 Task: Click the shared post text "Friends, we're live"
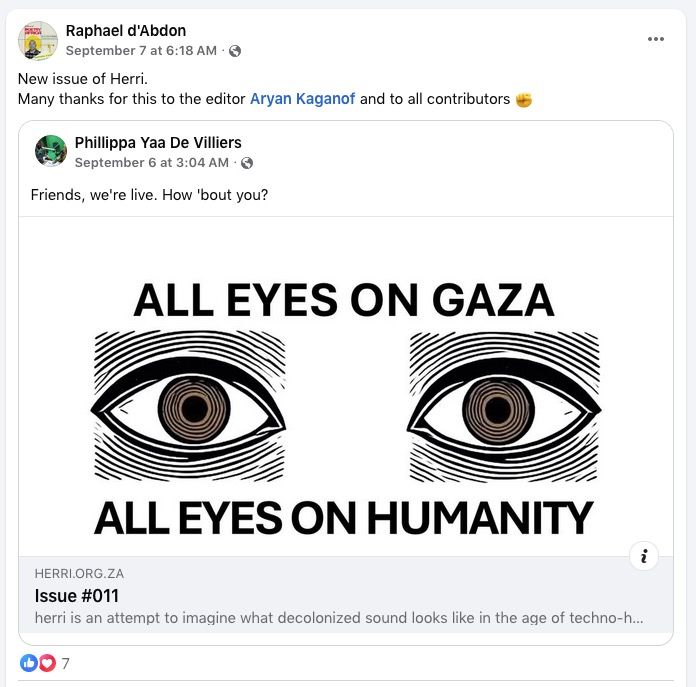click(149, 194)
